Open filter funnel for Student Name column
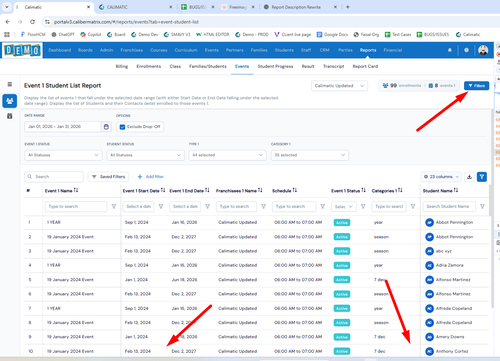The width and height of the screenshot is (500, 361). point(482,207)
